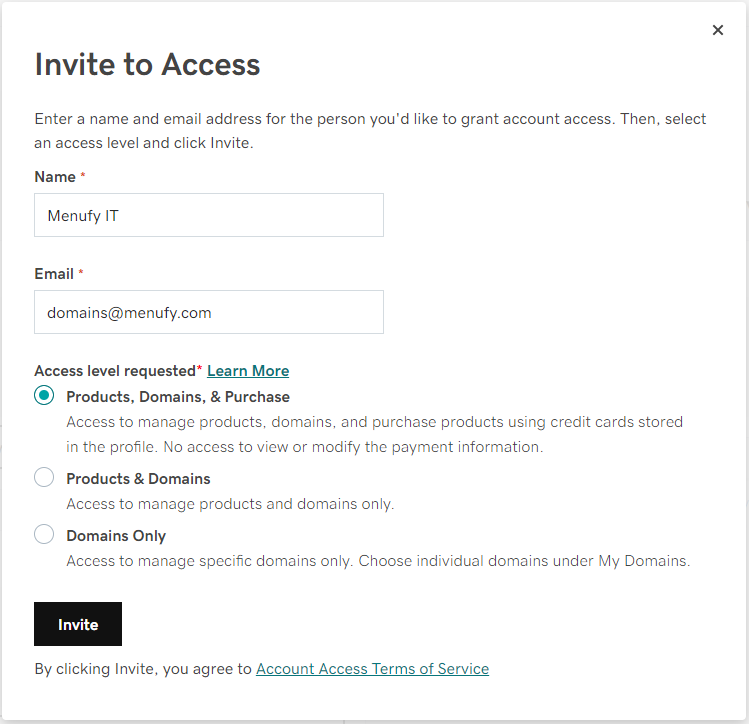Select the Domains Only radio button
The height and width of the screenshot is (724, 749).
44,534
